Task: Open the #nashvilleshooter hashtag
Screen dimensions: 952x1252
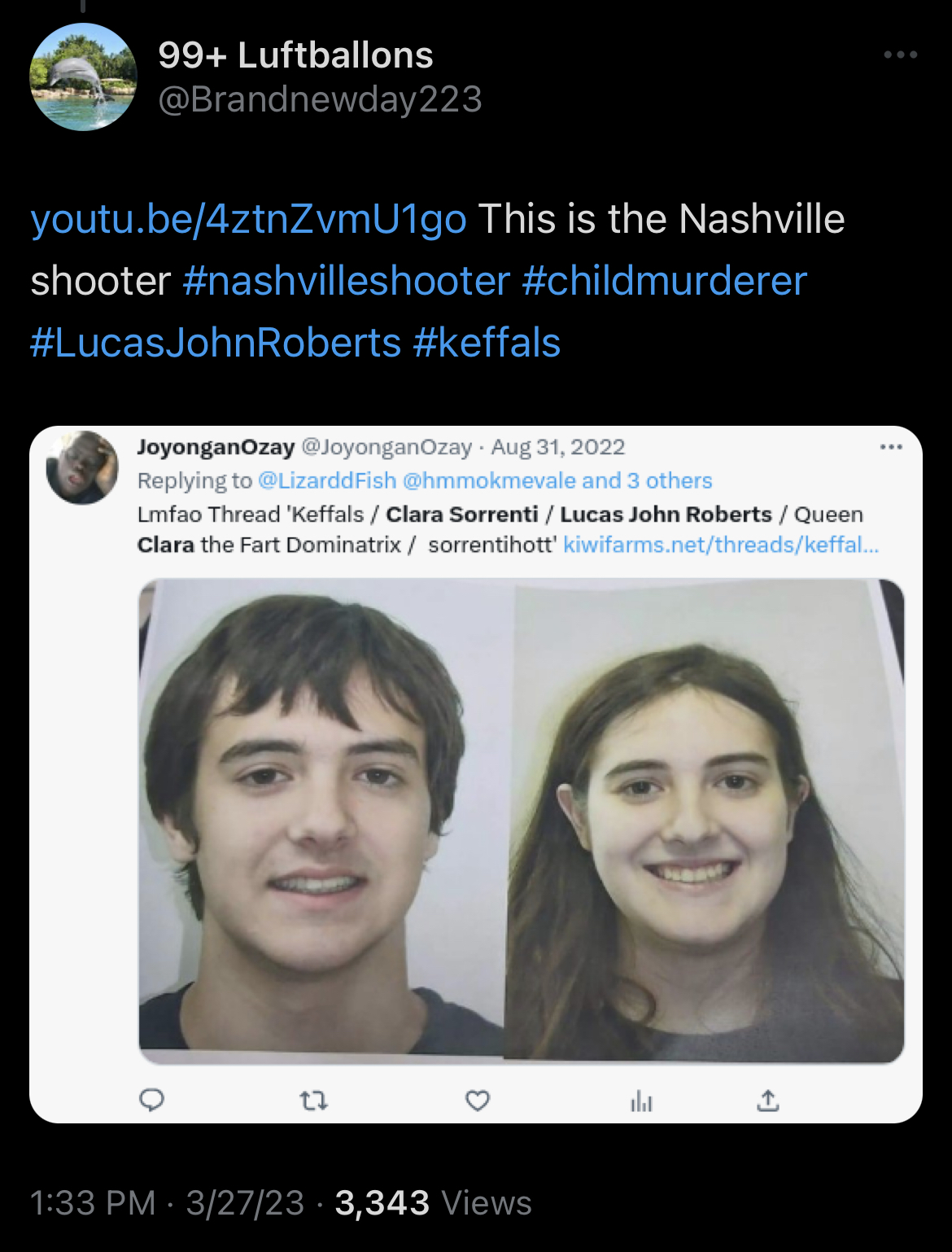Action: (347, 281)
